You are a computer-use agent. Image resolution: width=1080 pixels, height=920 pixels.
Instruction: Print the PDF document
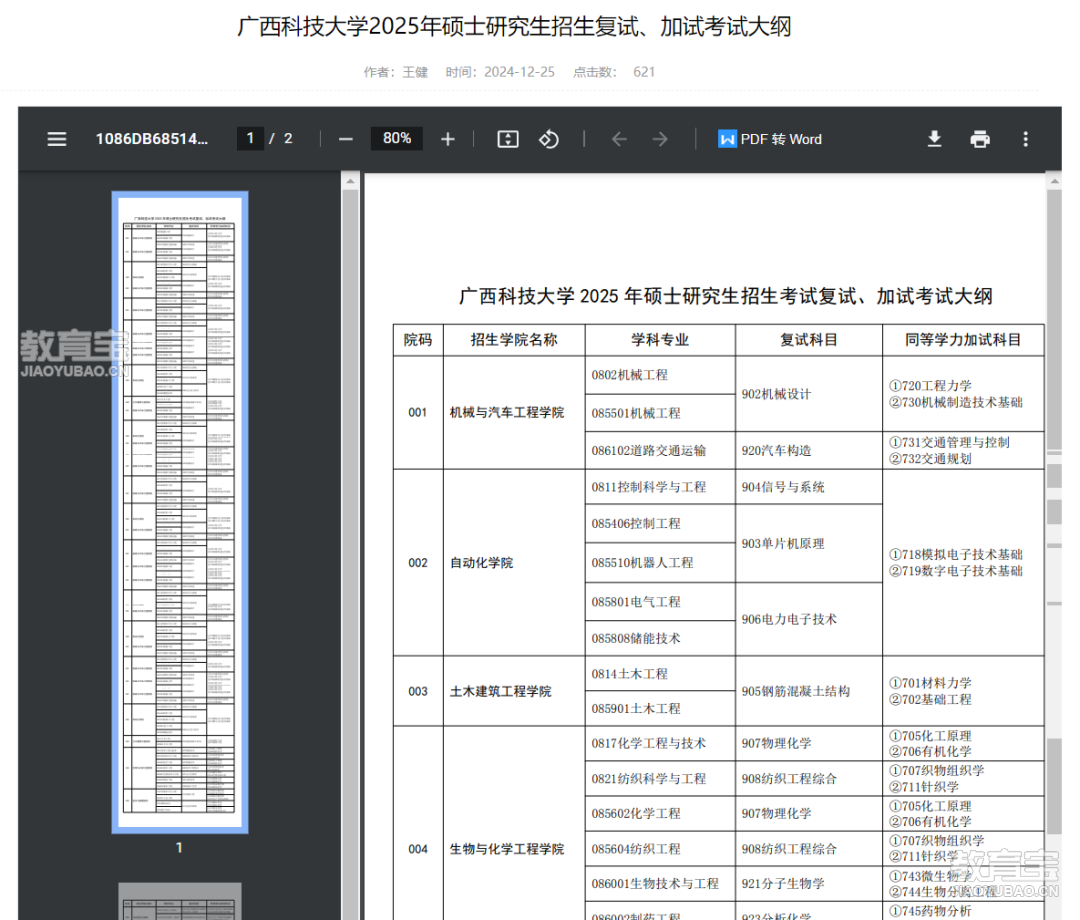pos(979,139)
